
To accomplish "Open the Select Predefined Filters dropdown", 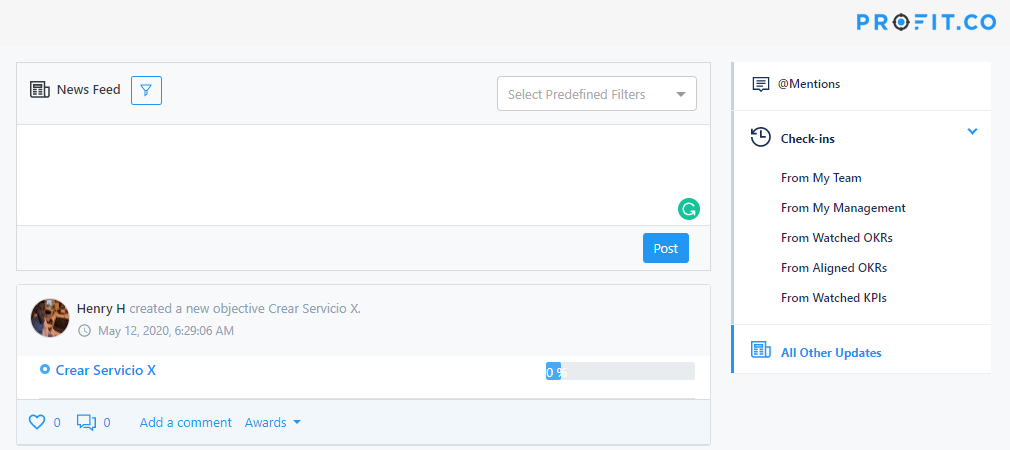I will tap(596, 94).
